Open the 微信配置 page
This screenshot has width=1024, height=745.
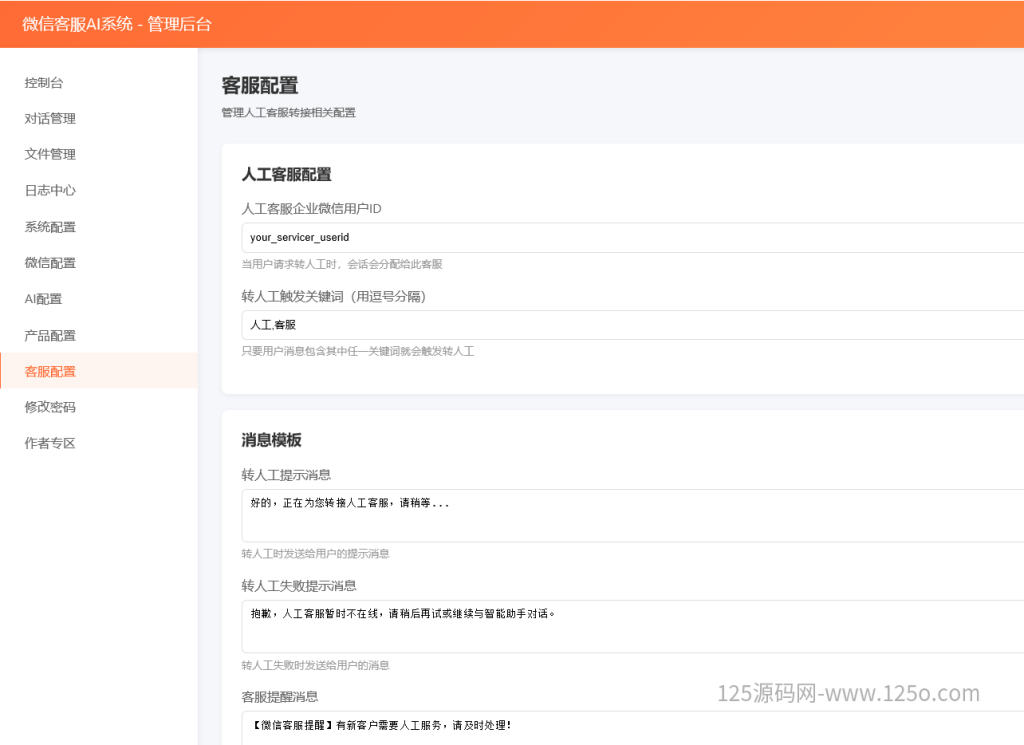coord(50,263)
